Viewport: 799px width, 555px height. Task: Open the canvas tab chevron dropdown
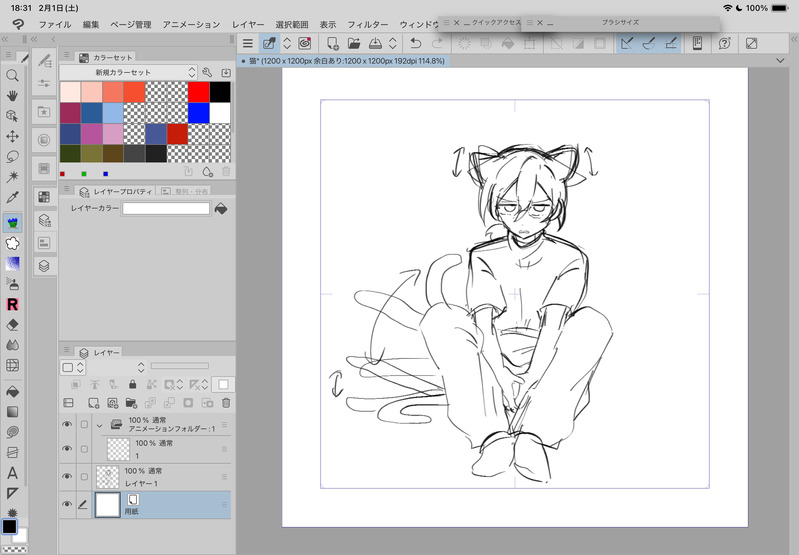pyautogui.click(x=780, y=61)
